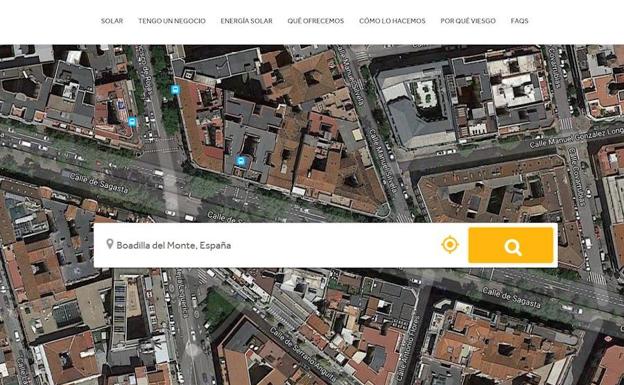Navigate to CÓMO LO HACEMOS
This screenshot has width=624, height=385.
pos(392,21)
